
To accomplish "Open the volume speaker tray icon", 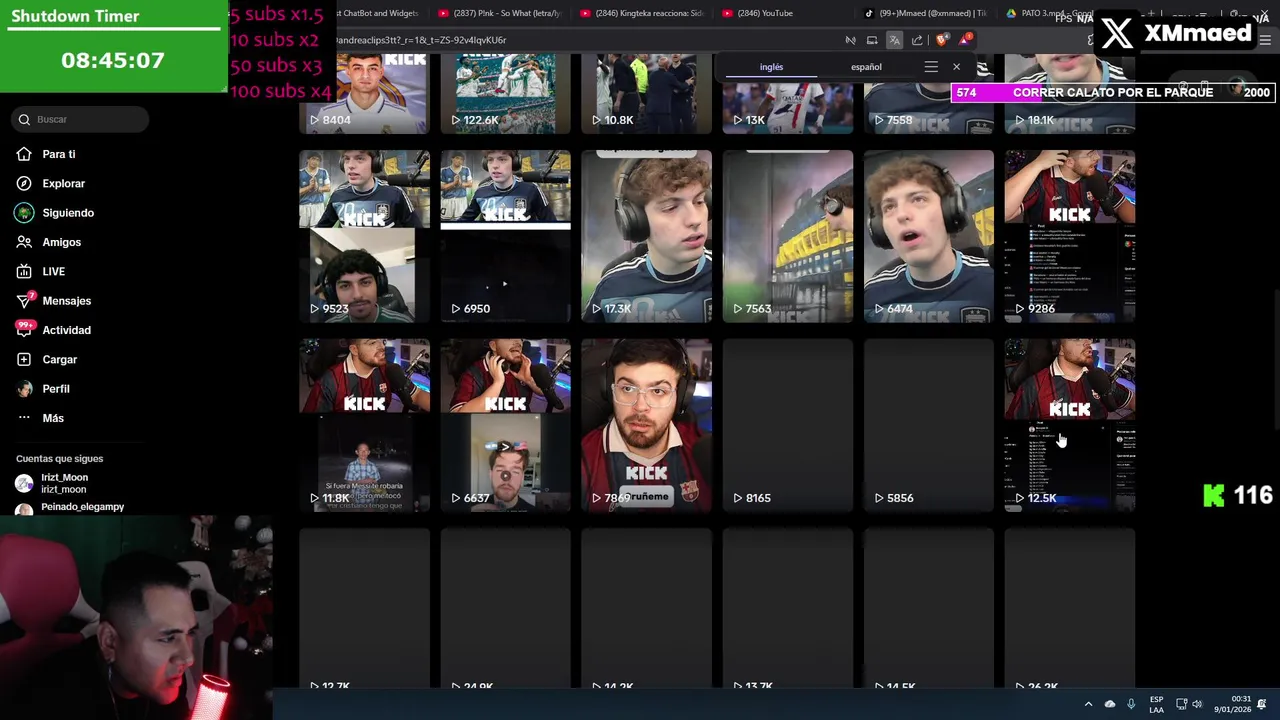I will 1197,704.
